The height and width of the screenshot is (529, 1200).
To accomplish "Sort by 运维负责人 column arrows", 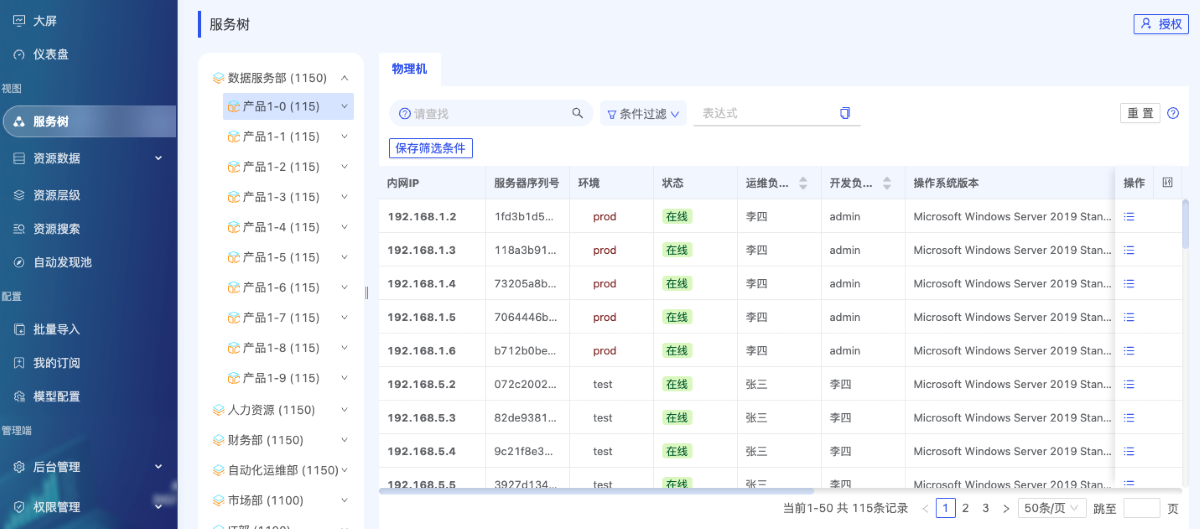I will (803, 183).
